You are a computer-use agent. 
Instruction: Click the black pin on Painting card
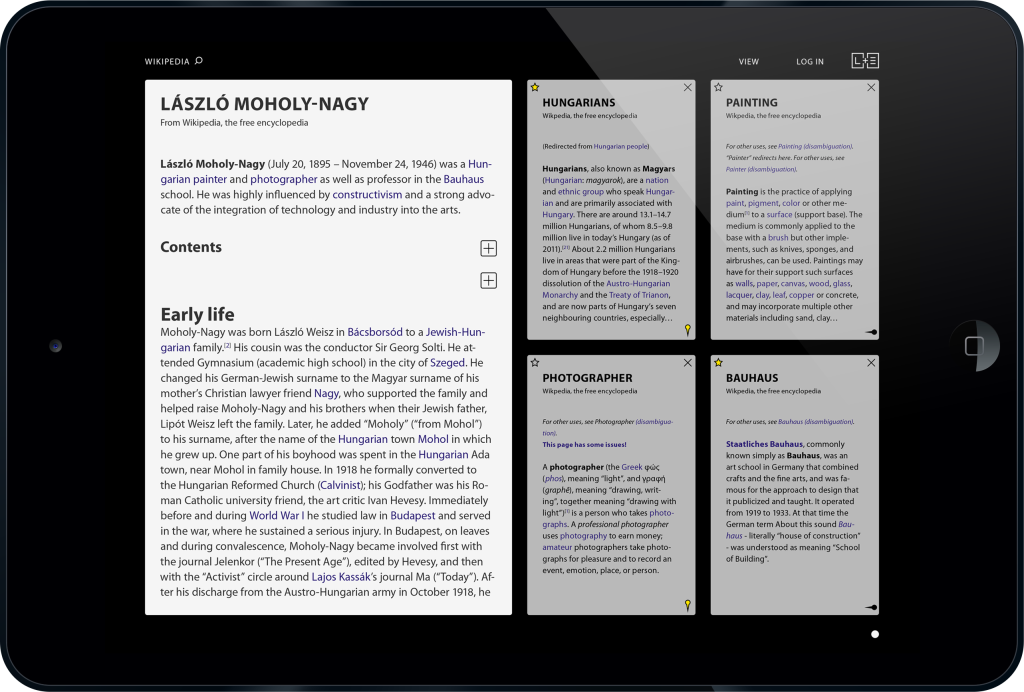pyautogui.click(x=871, y=332)
